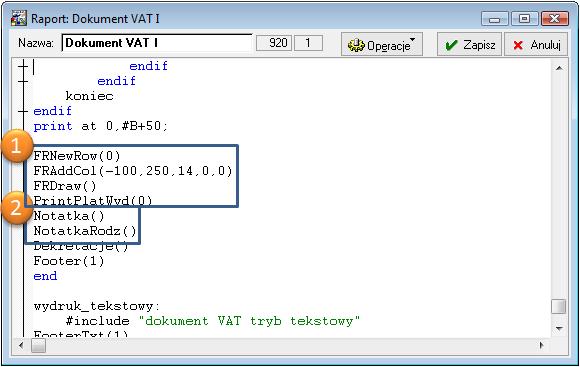This screenshot has height=367, width=580.
Task: Click the horizontal scrollbar right arrow
Action: coord(542,346)
